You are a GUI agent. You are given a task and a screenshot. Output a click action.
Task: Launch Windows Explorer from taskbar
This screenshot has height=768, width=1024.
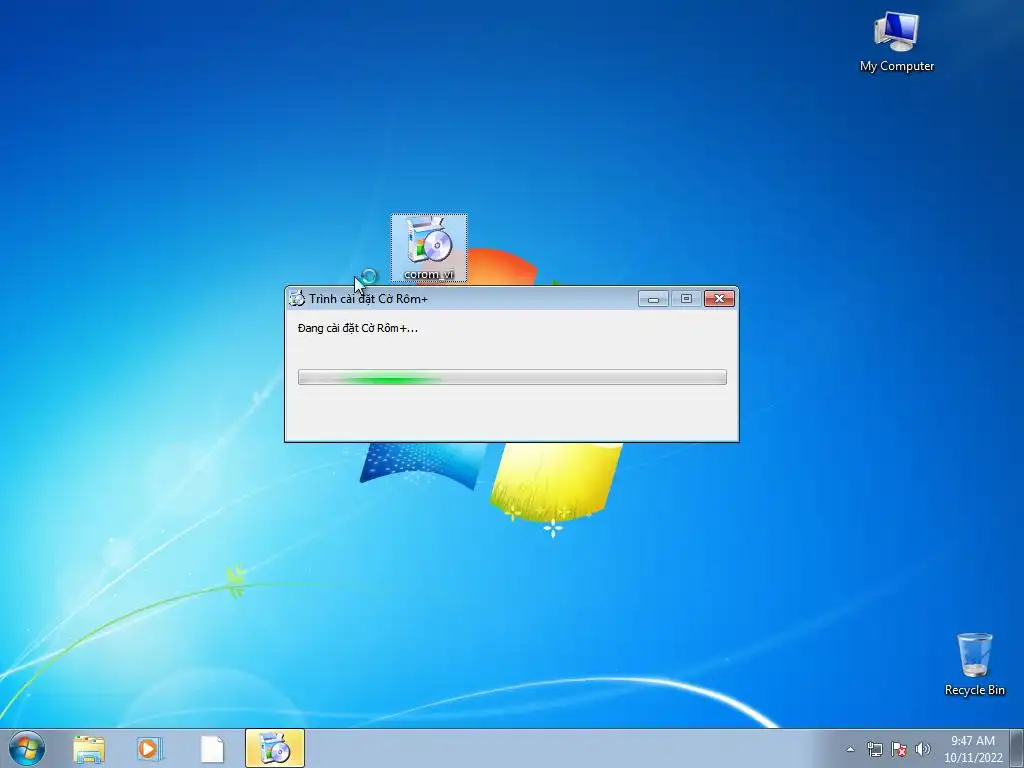(89, 749)
